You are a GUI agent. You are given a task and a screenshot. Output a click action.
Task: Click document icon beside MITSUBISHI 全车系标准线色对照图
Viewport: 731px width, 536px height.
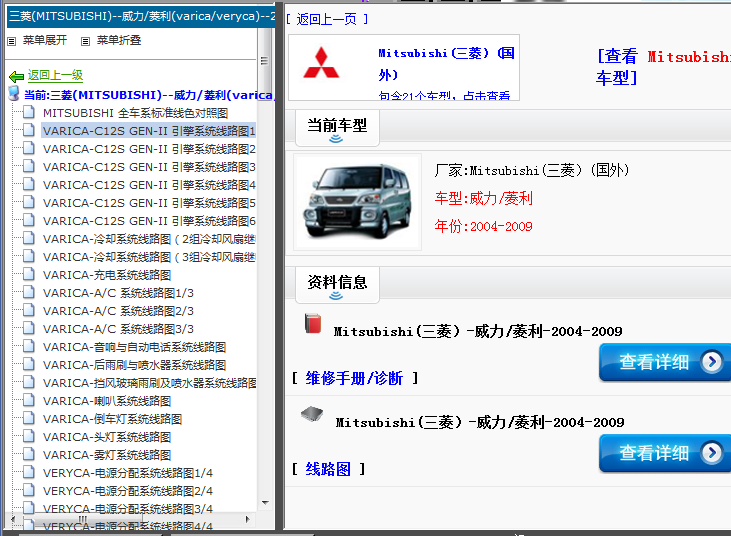(29, 112)
